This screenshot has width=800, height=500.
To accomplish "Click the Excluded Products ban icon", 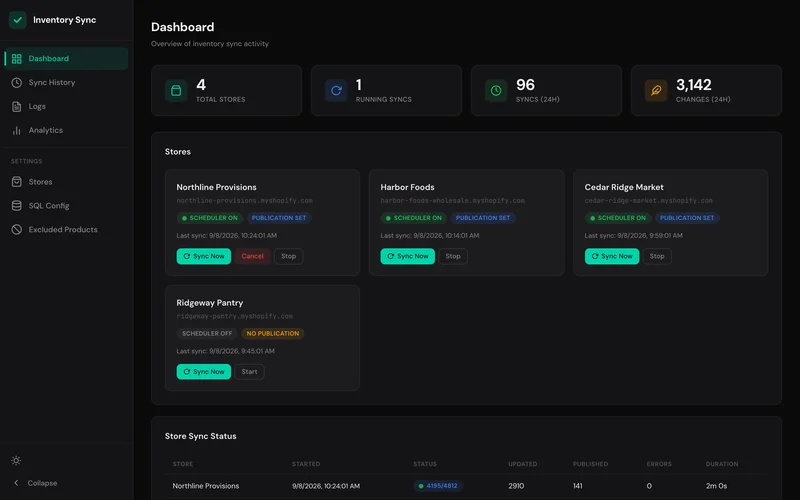I will tap(17, 230).
